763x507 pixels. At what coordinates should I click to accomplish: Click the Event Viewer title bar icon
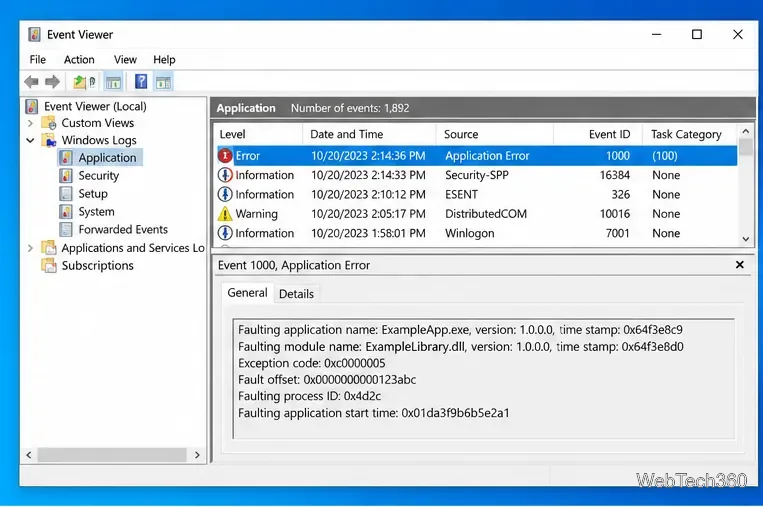point(34,35)
